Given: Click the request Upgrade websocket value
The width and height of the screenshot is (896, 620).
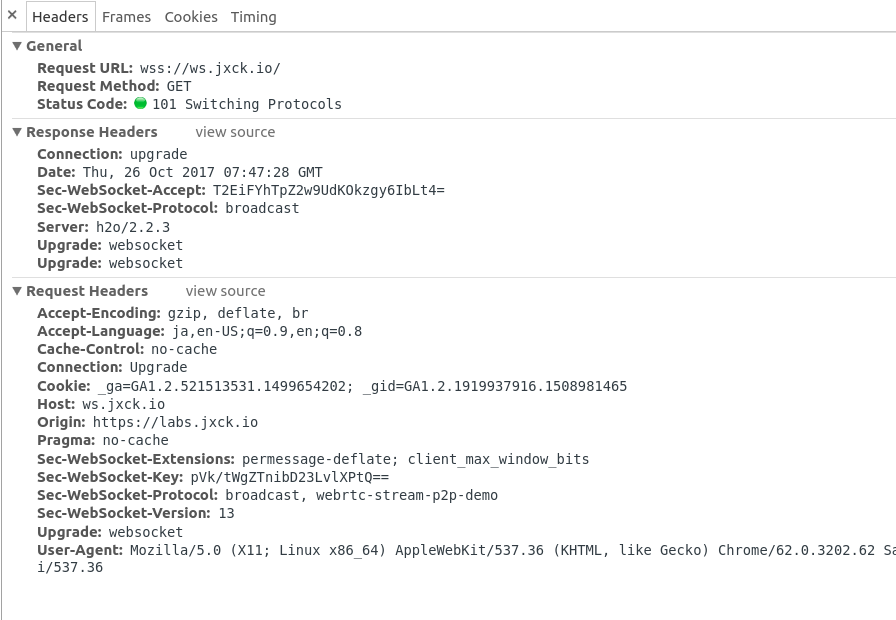Looking at the screenshot, I should [146, 532].
